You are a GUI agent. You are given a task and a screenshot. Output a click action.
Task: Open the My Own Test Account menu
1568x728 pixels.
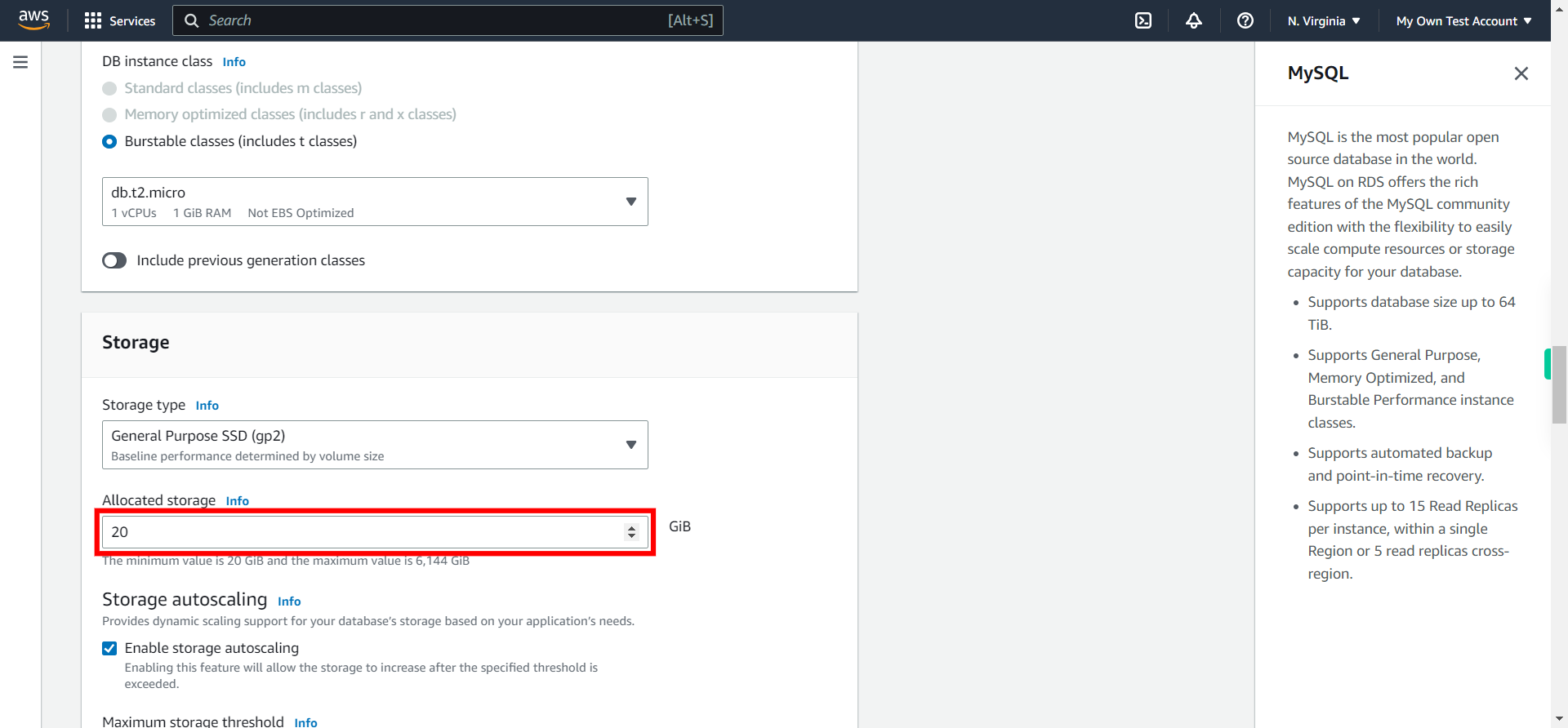pos(1463,20)
